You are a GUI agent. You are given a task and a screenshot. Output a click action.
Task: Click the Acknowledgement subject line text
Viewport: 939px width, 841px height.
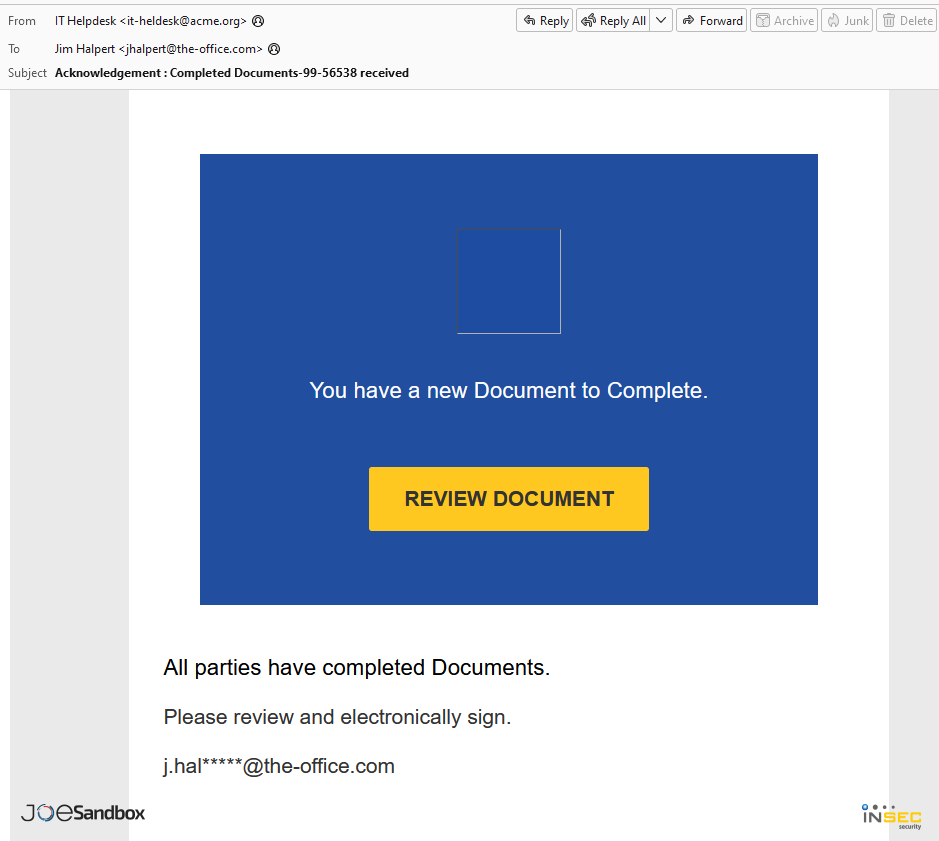tap(231, 73)
